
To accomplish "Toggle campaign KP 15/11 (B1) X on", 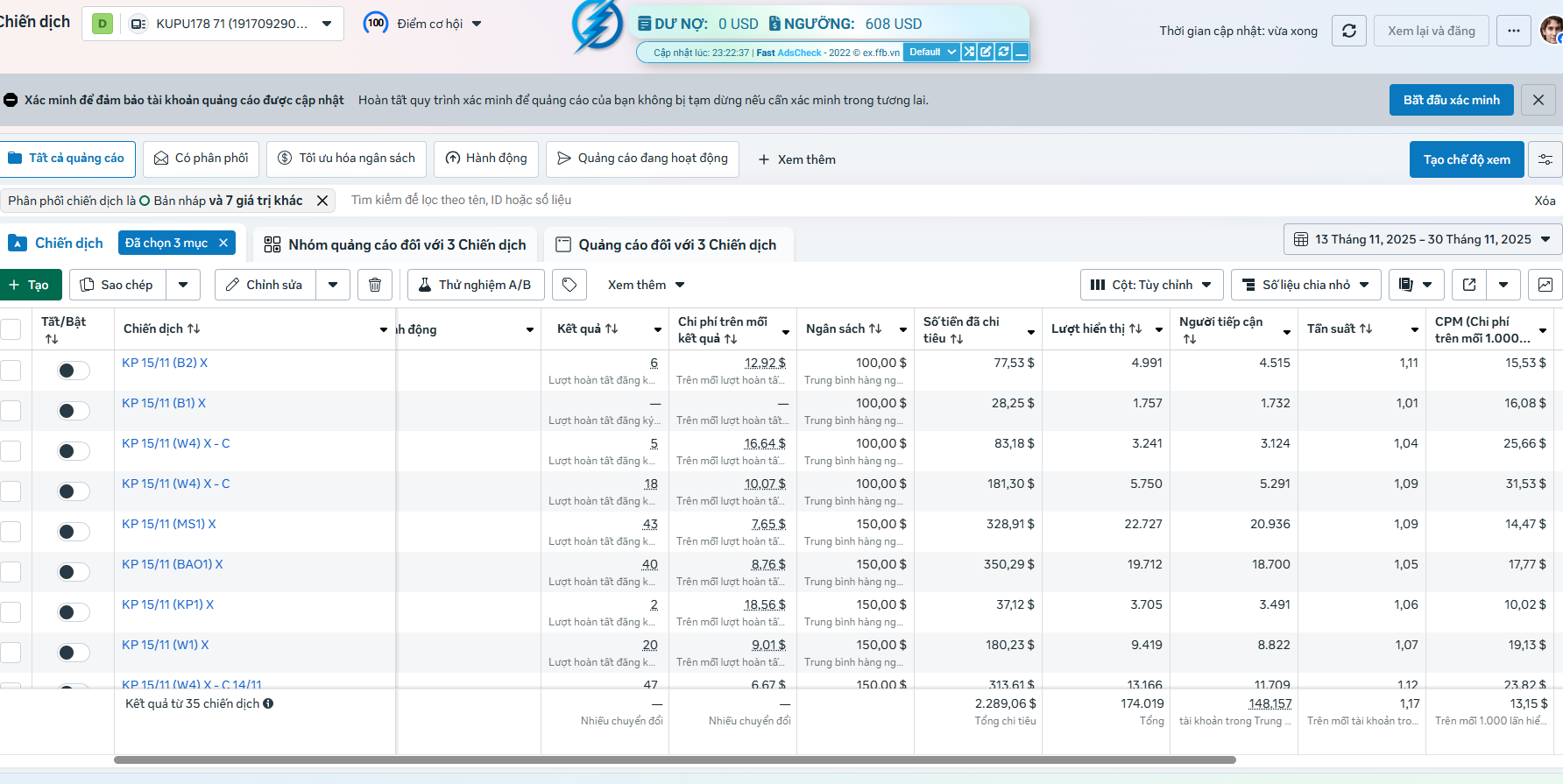I will pos(74,411).
